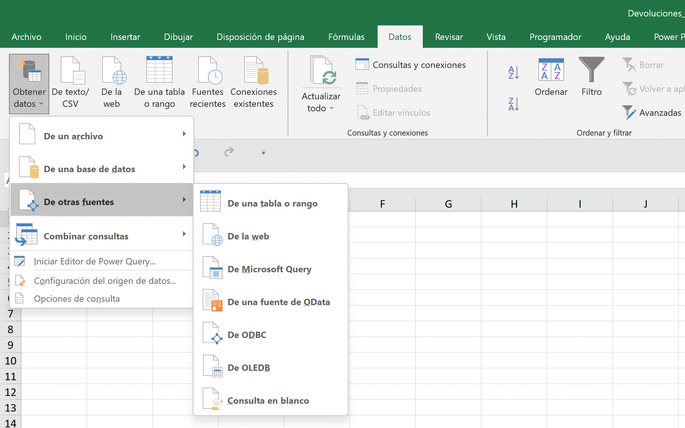This screenshot has width=685, height=428.
Task: Open quick access toolbar customize dropdown
Action: 263,152
